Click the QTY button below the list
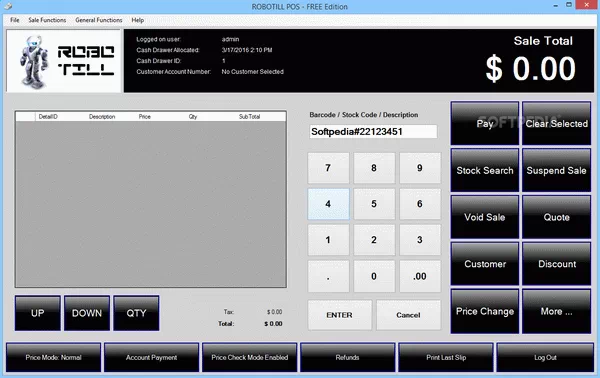This screenshot has height=378, width=600. [136, 313]
